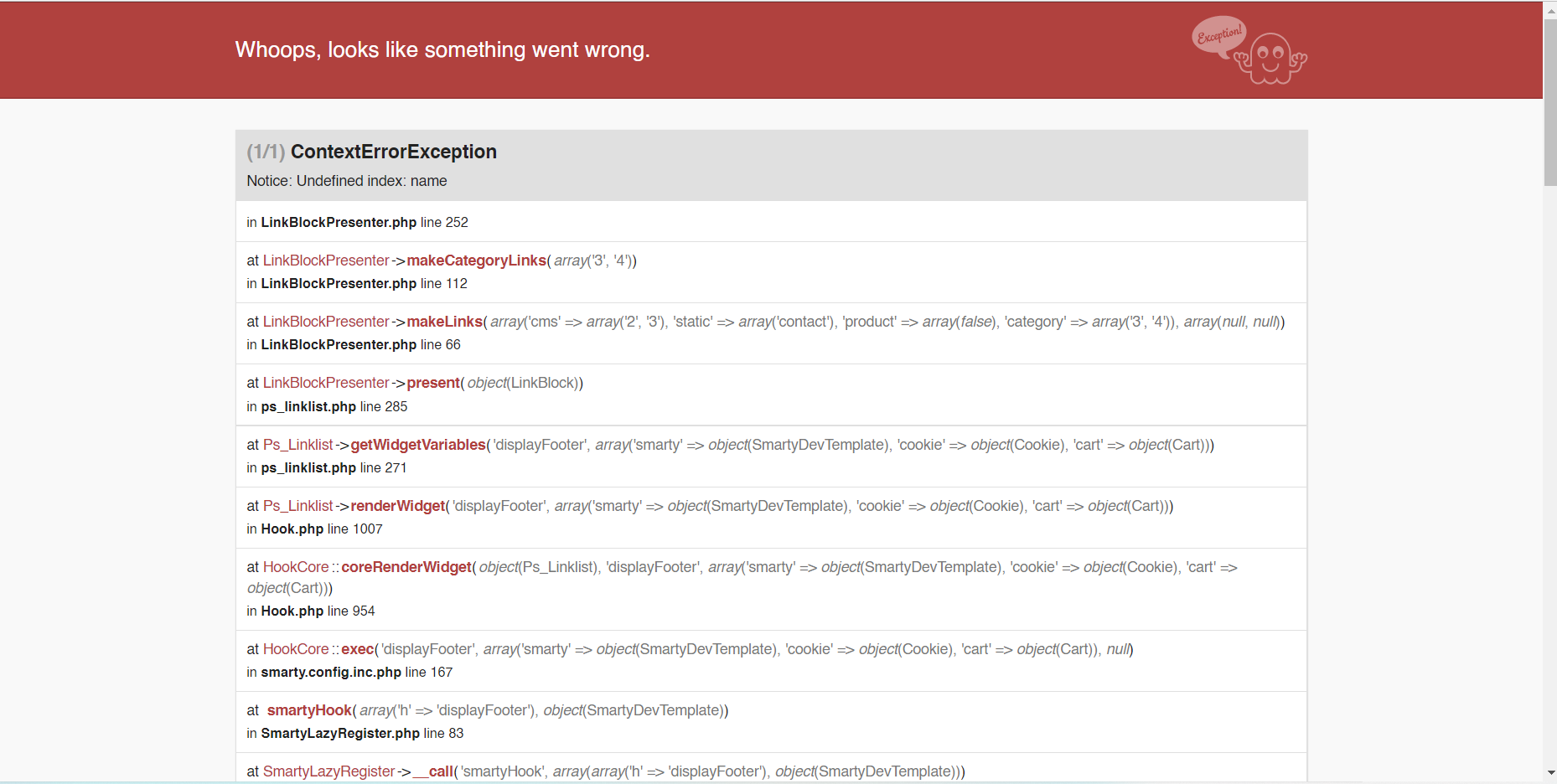Image resolution: width=1557 pixels, height=784 pixels.
Task: Open the smartyHook function link
Action: pyautogui.click(x=309, y=710)
